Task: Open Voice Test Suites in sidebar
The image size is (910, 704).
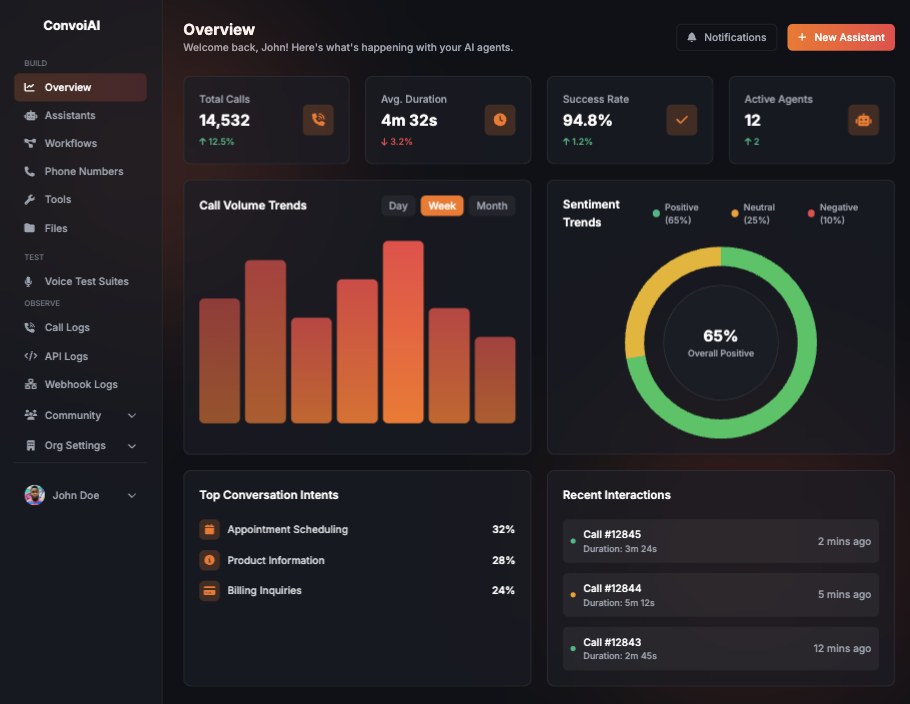Action: 86,282
